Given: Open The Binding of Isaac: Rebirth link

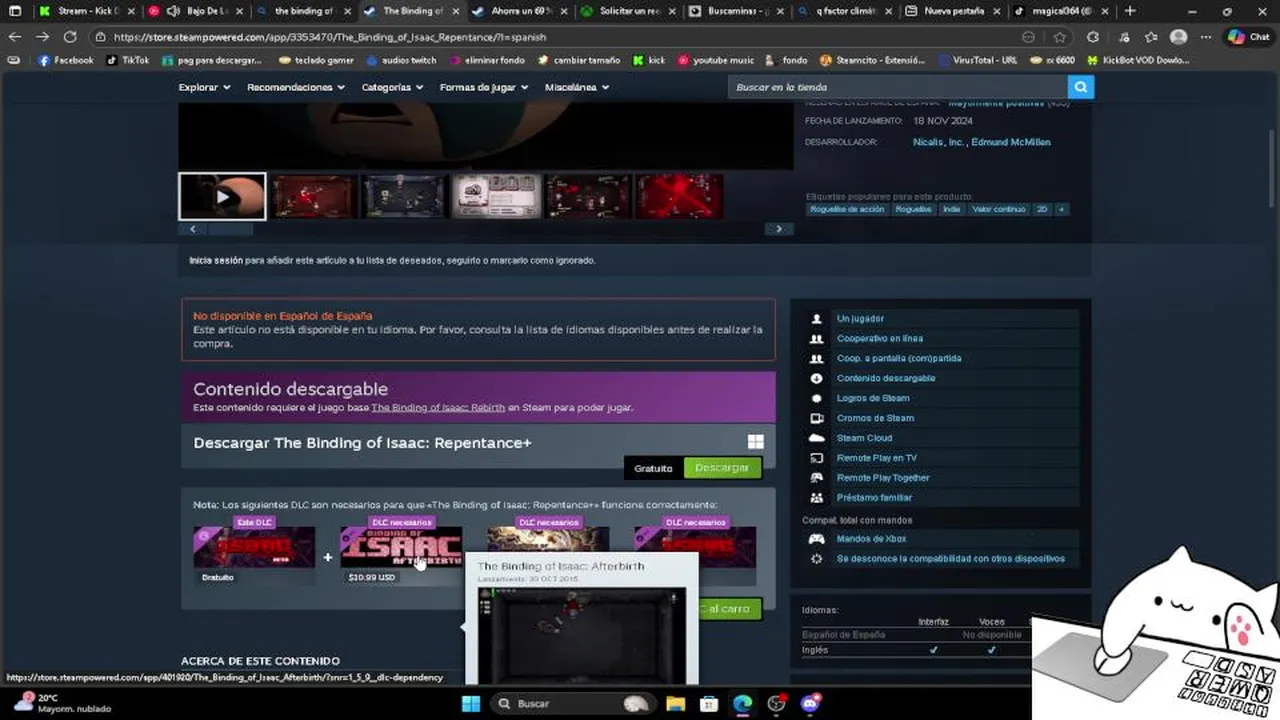Looking at the screenshot, I should [x=438, y=408].
